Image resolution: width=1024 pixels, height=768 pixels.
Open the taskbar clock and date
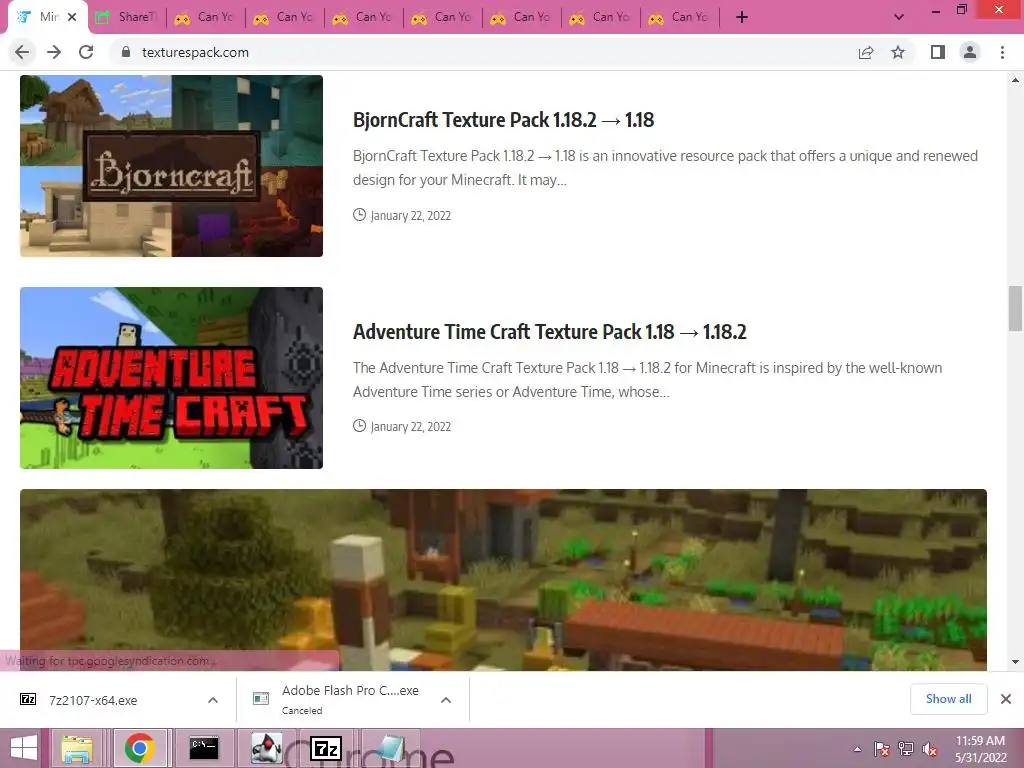[x=980, y=749]
